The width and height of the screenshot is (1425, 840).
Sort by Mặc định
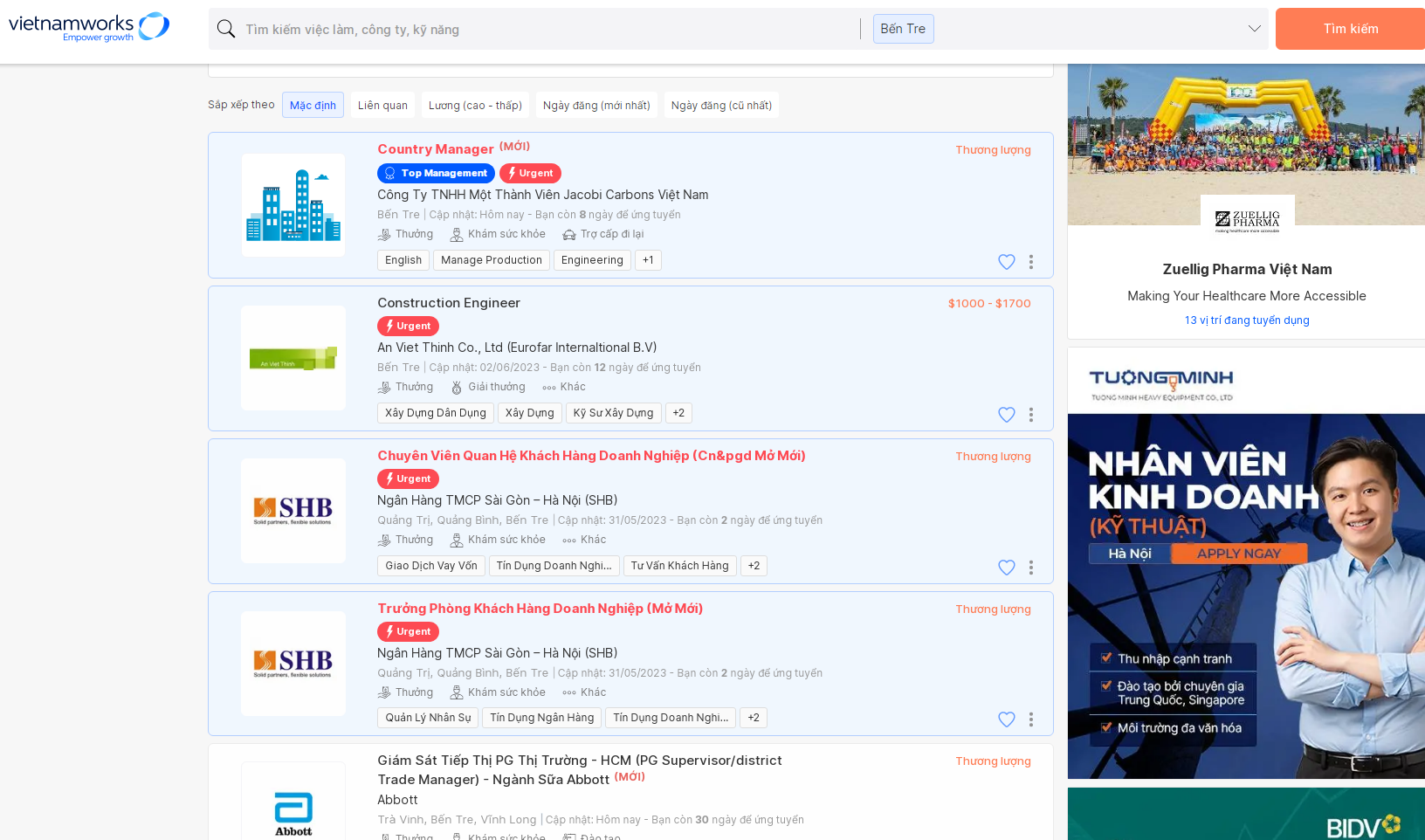[x=313, y=105]
